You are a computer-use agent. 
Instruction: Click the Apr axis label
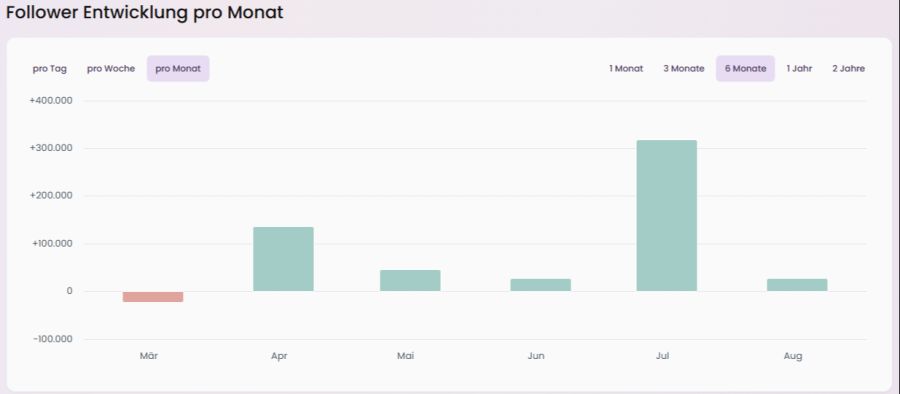[x=279, y=356]
